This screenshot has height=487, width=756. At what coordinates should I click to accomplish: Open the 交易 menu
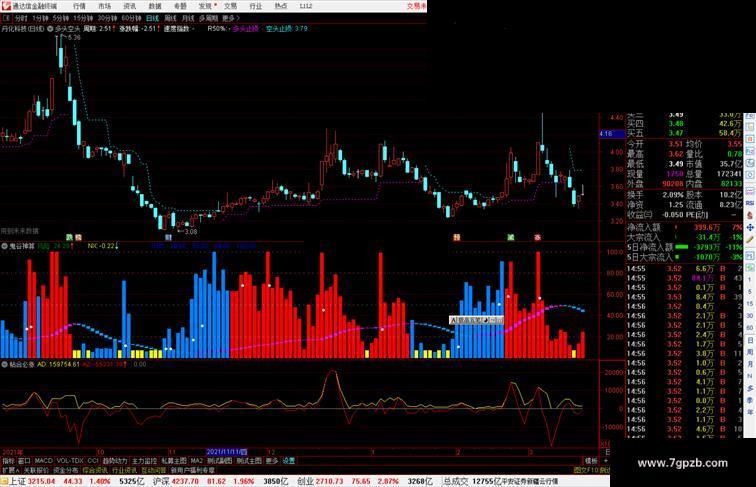tap(230, 6)
